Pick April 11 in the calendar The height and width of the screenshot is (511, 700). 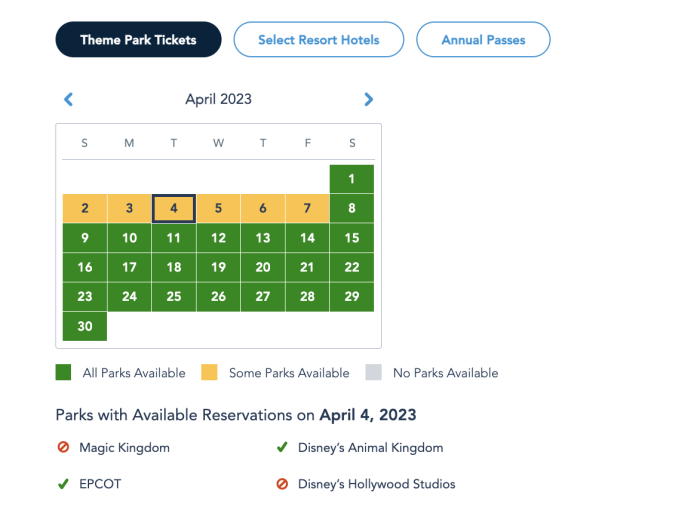pos(174,238)
